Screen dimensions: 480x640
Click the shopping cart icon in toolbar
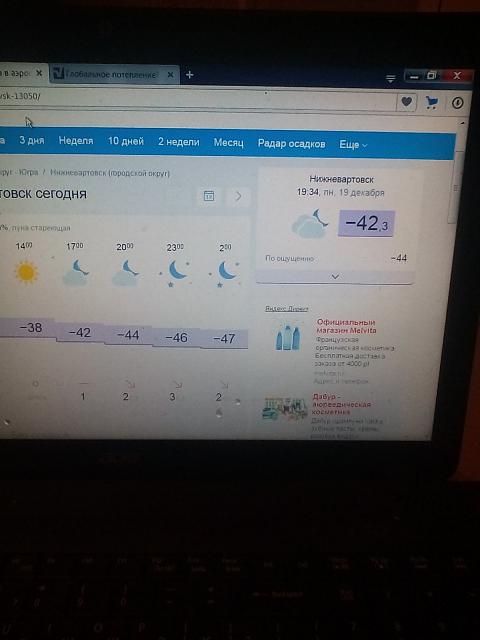coord(432,102)
